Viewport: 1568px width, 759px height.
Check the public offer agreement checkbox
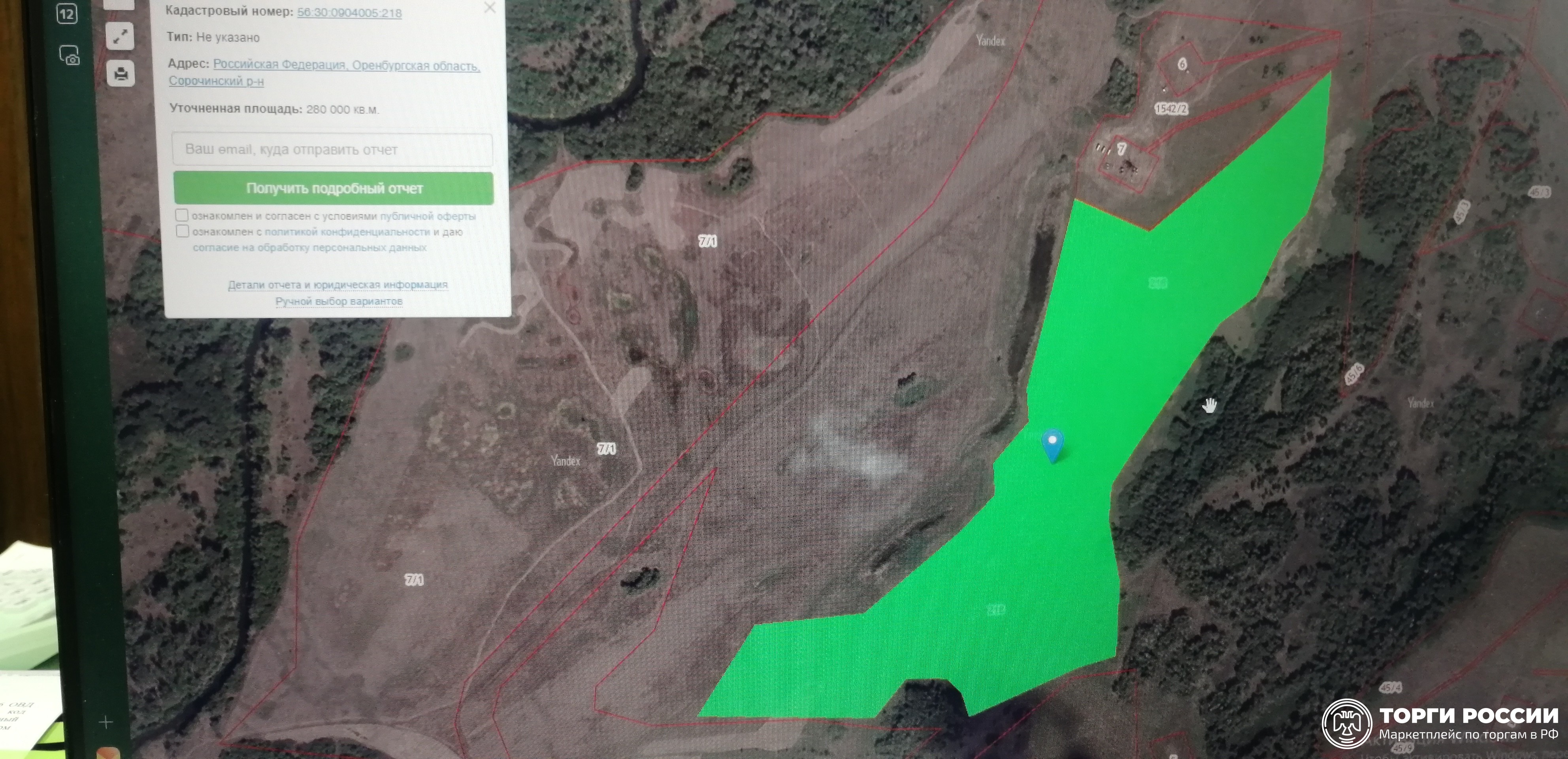tap(181, 215)
